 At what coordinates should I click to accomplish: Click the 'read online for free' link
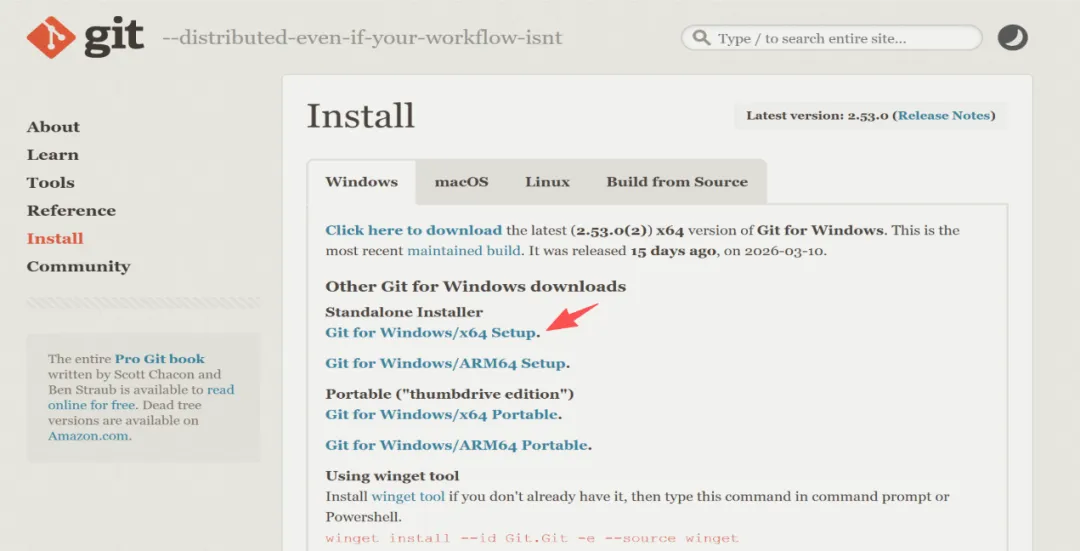141,397
